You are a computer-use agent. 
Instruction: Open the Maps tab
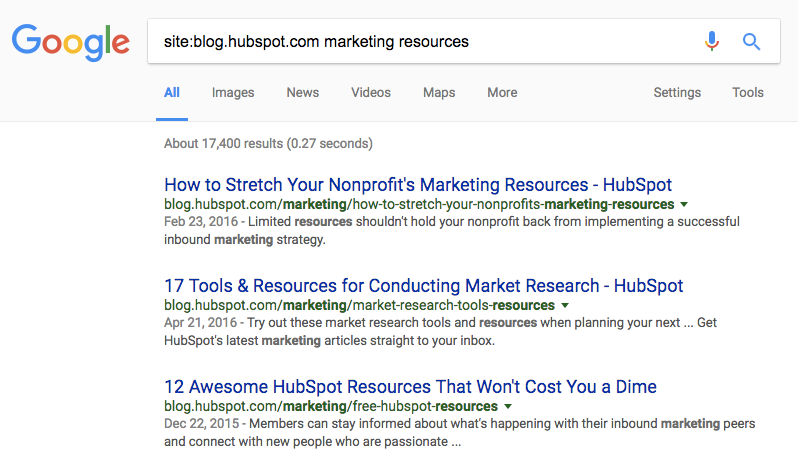[439, 93]
